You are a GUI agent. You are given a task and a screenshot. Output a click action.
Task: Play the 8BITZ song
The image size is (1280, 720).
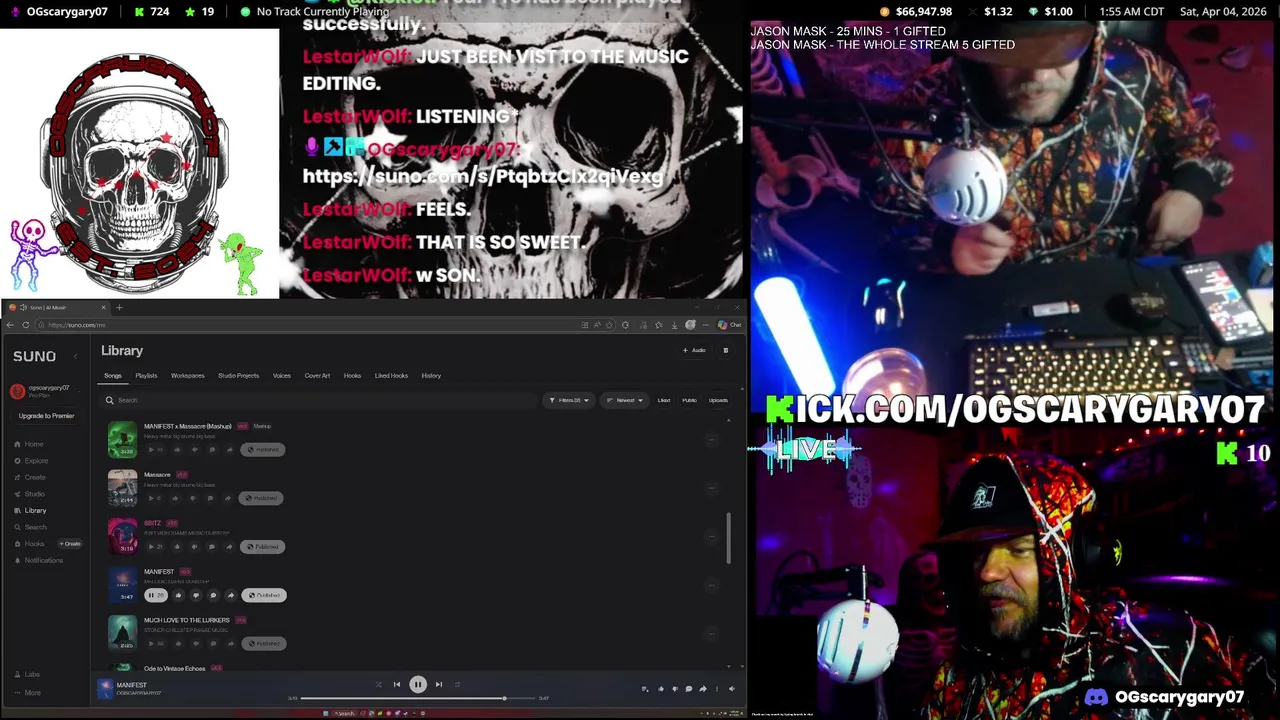point(156,547)
